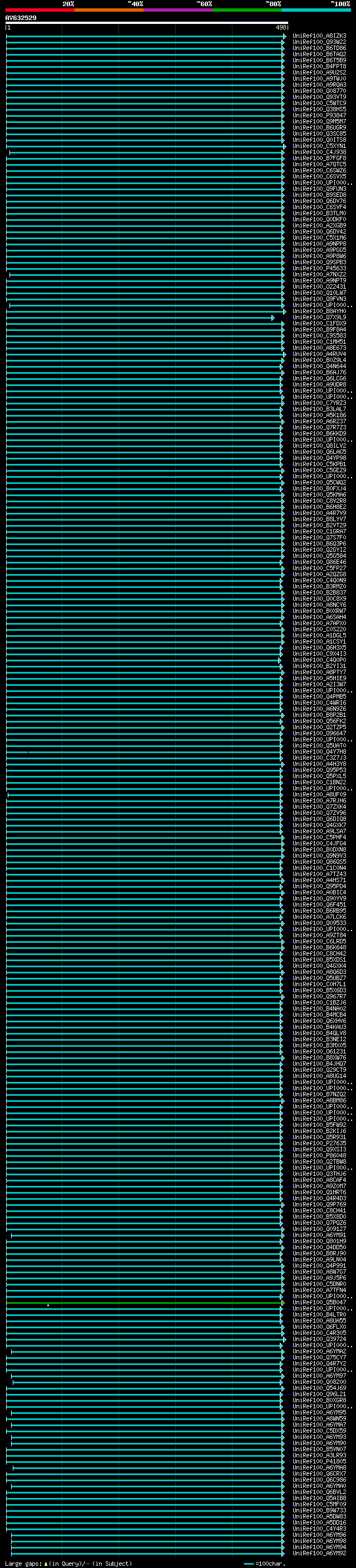
Task: Select hit label UniRef100_A9TWJ0
Action: tap(319, 78)
